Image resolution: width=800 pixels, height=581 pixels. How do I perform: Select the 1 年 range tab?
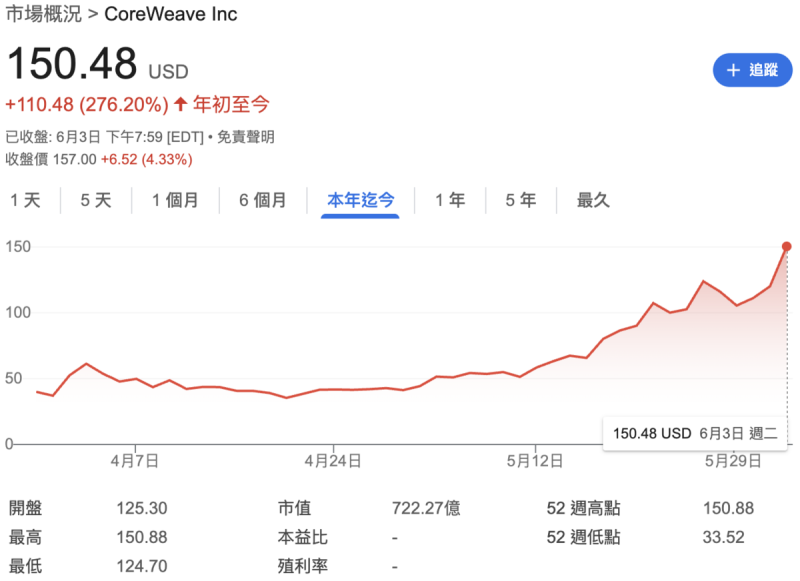pos(450,200)
